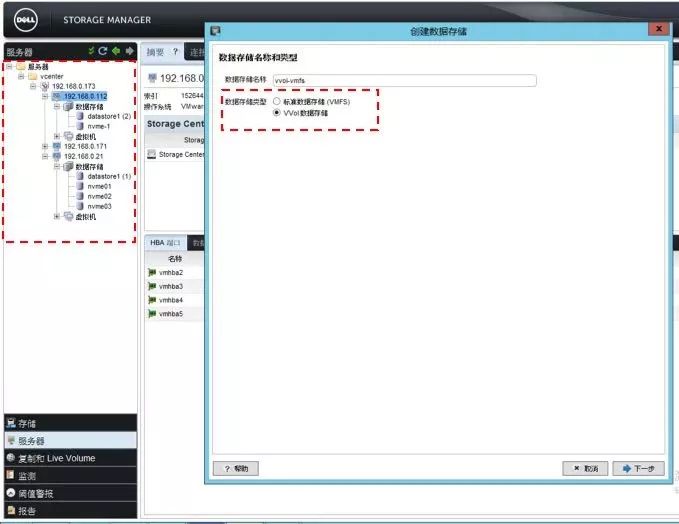The width and height of the screenshot is (679, 524).
Task: Click the datastore1 (2) disk icon
Action: pyautogui.click(x=80, y=116)
